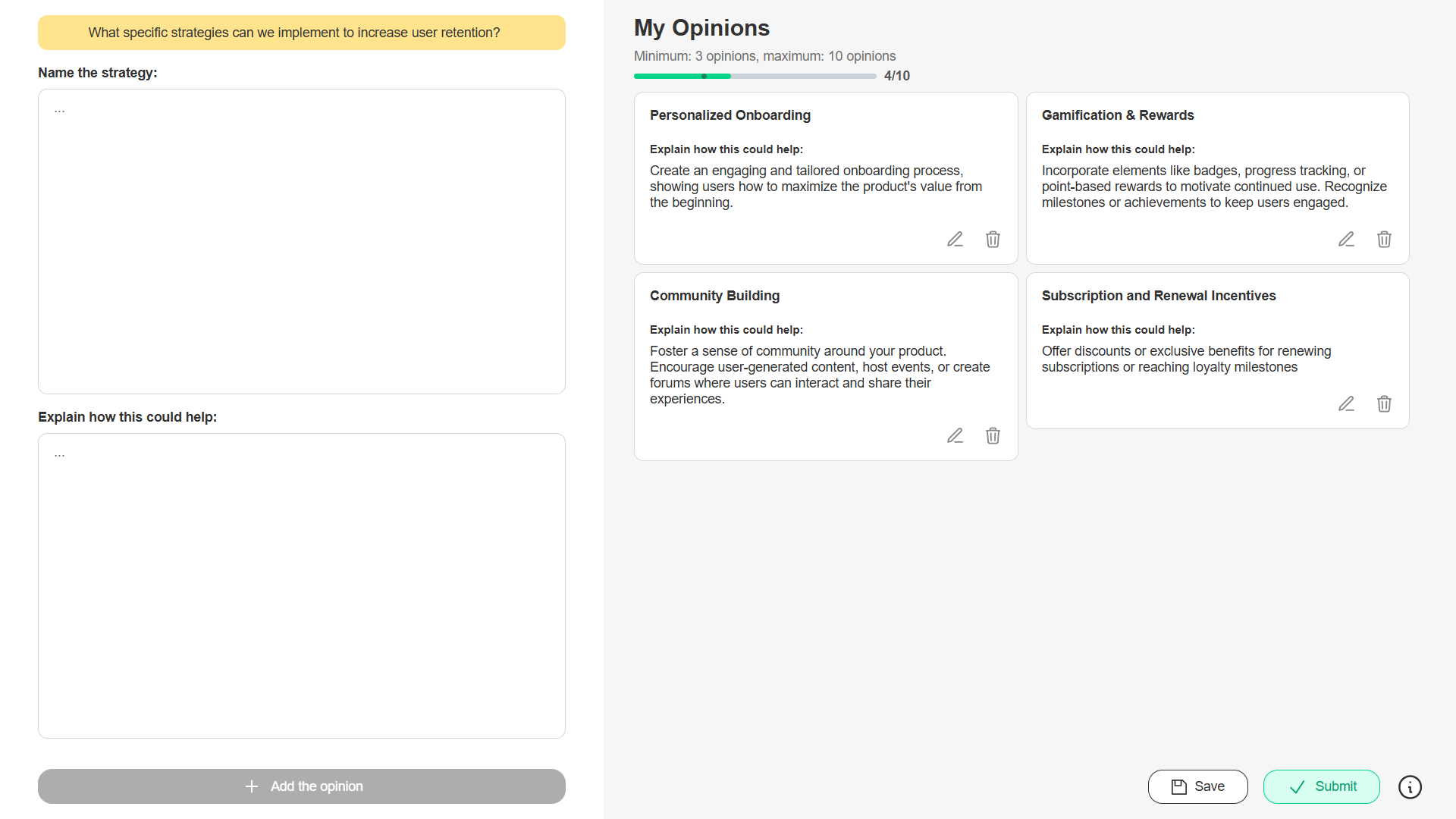Delete the Gamification & Rewards opinion
This screenshot has height=819, width=1456.
pos(1384,240)
